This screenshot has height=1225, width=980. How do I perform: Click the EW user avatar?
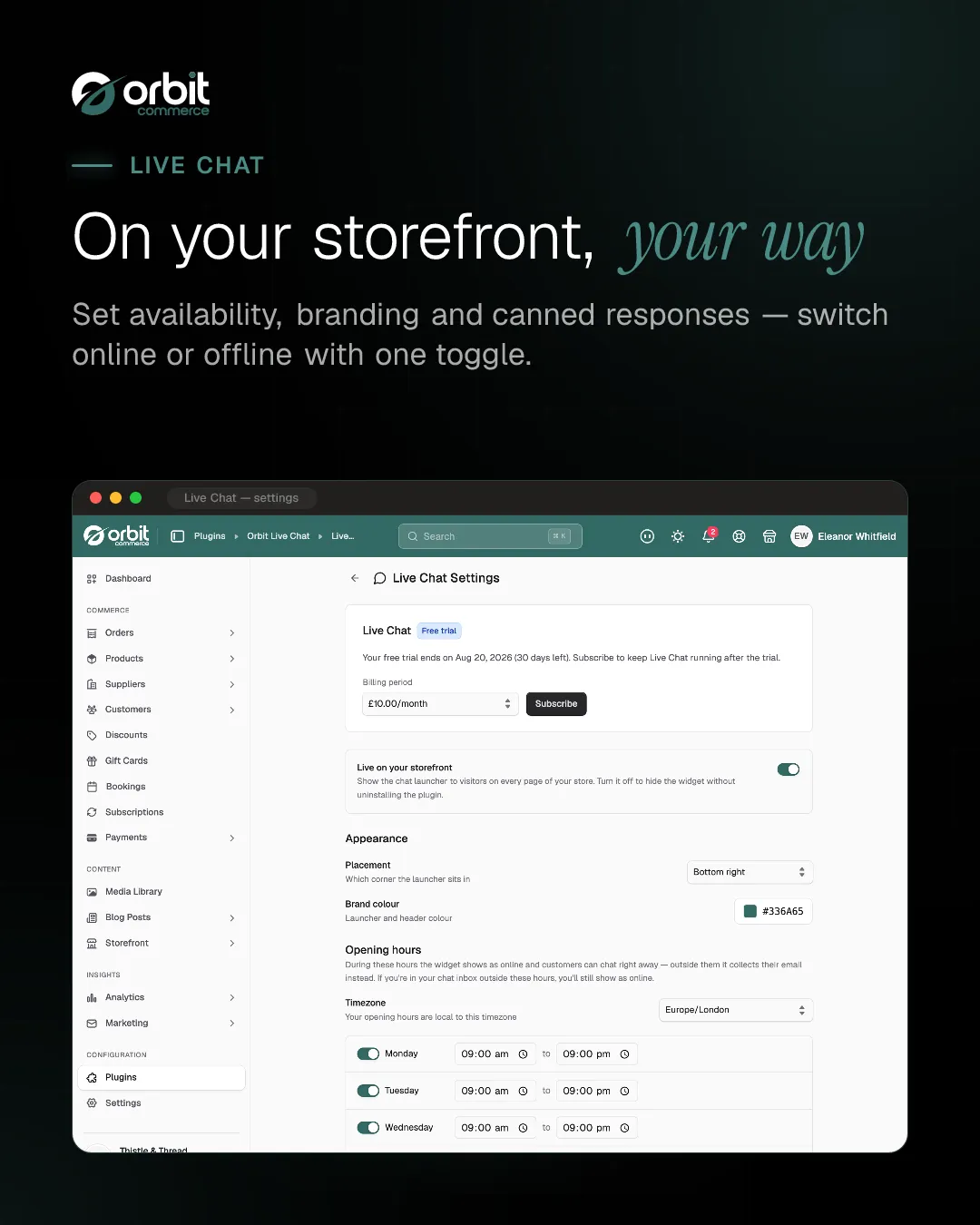(801, 536)
